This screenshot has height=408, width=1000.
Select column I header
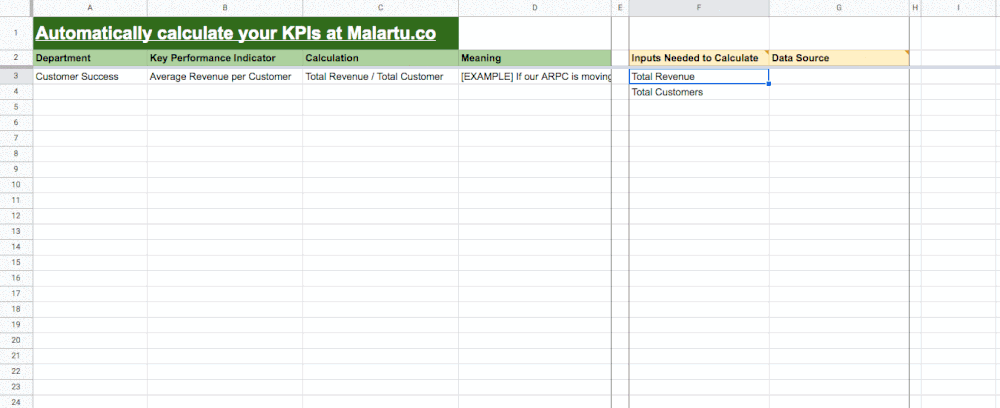tap(959, 8)
